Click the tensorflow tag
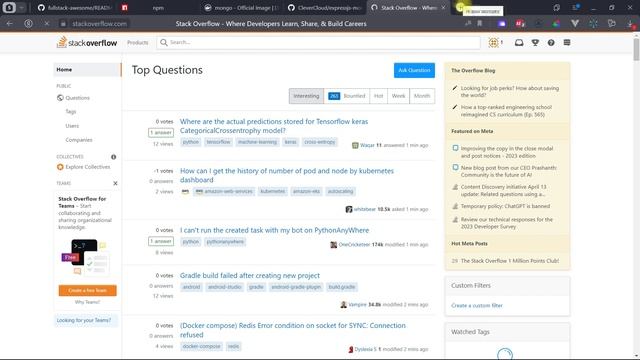640x360 pixels. point(218,142)
